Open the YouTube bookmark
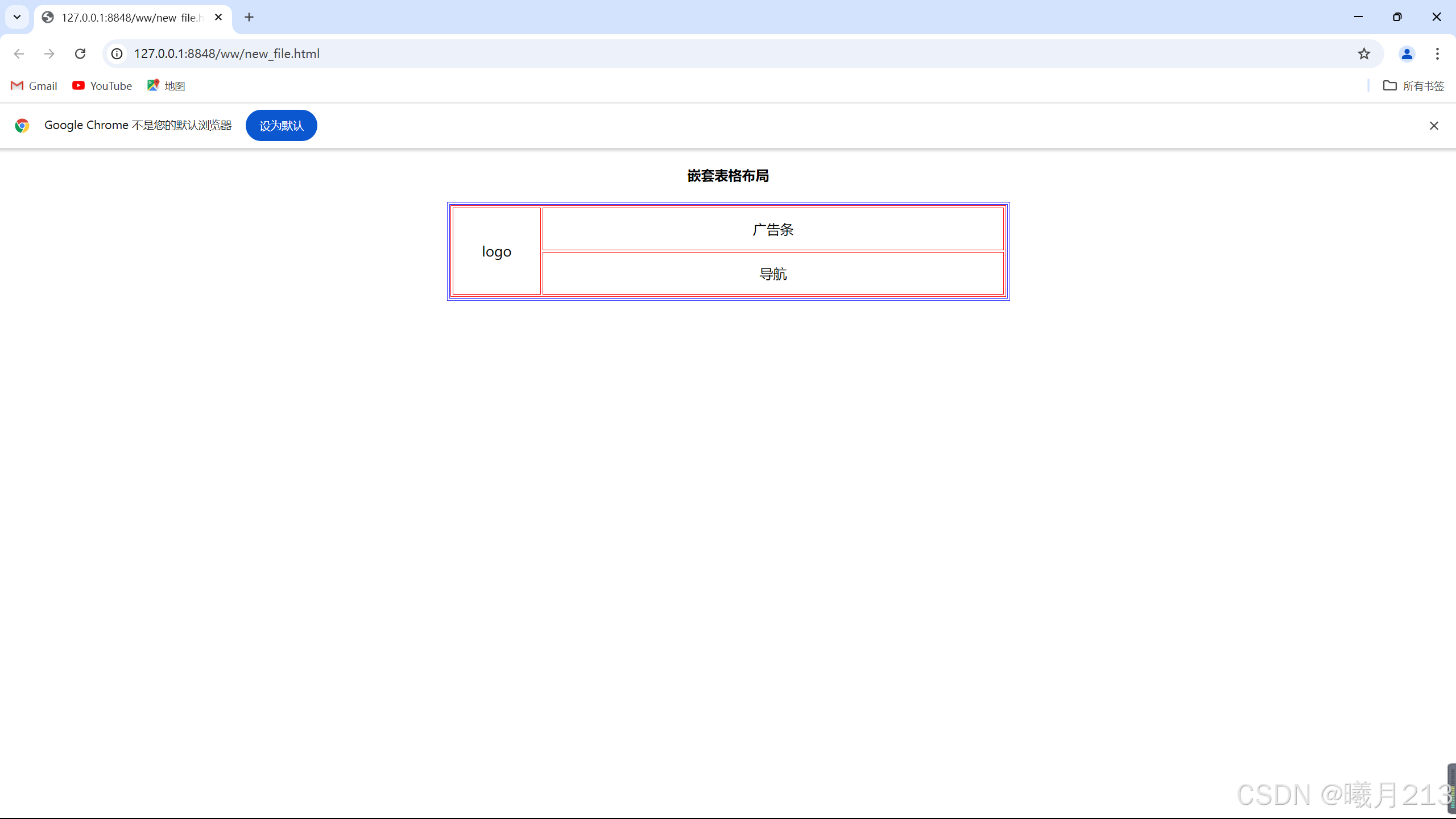The image size is (1456, 819). point(102,86)
